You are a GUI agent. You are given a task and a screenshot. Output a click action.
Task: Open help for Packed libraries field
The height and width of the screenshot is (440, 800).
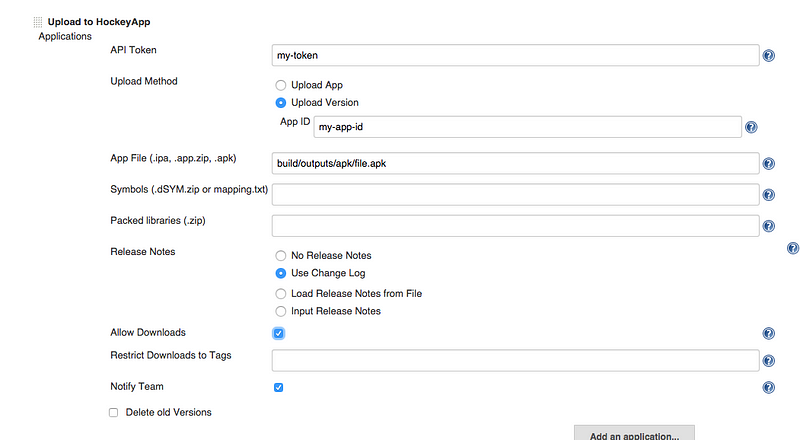(x=768, y=226)
